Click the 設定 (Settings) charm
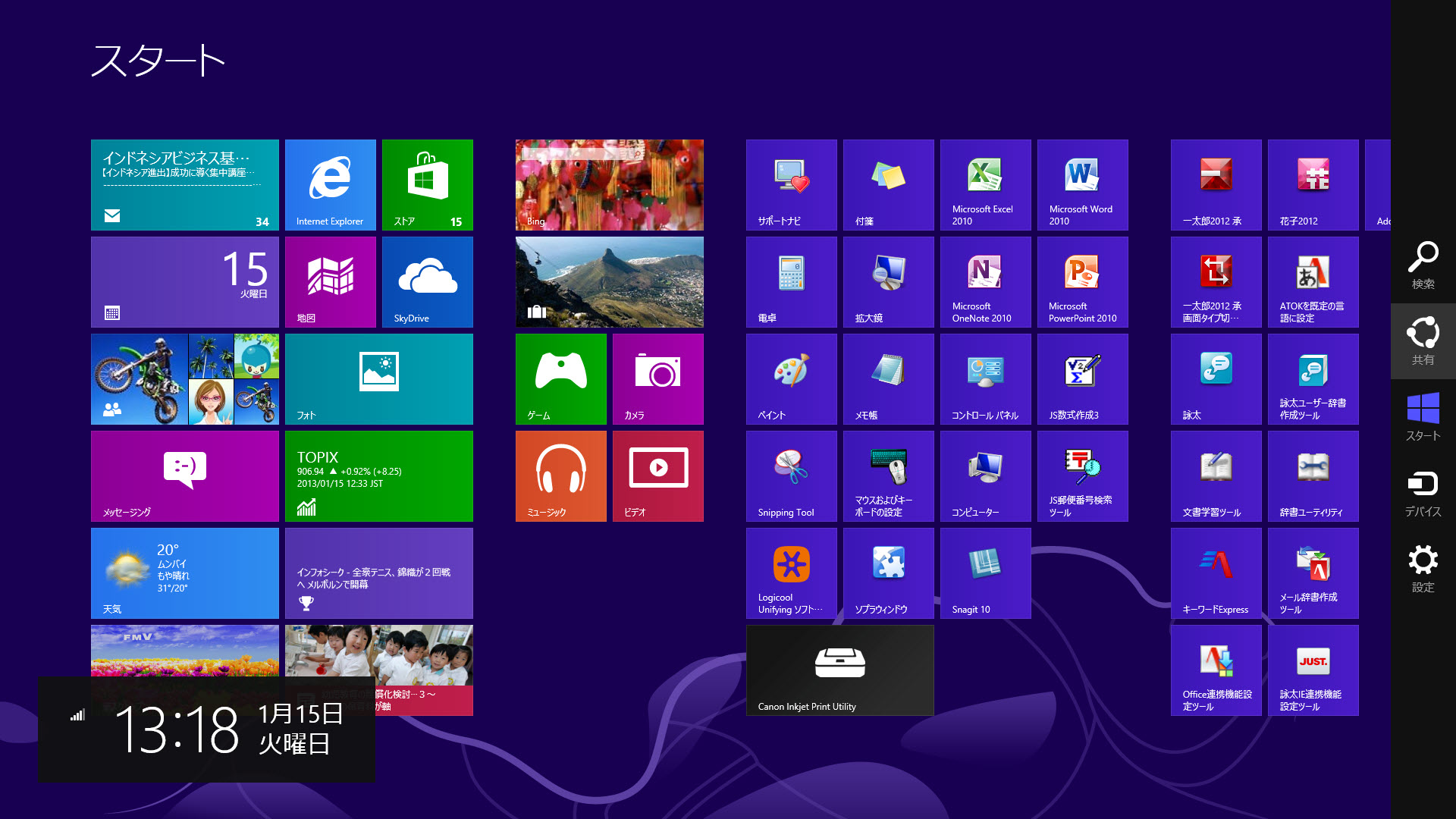1456x819 pixels. [x=1423, y=569]
